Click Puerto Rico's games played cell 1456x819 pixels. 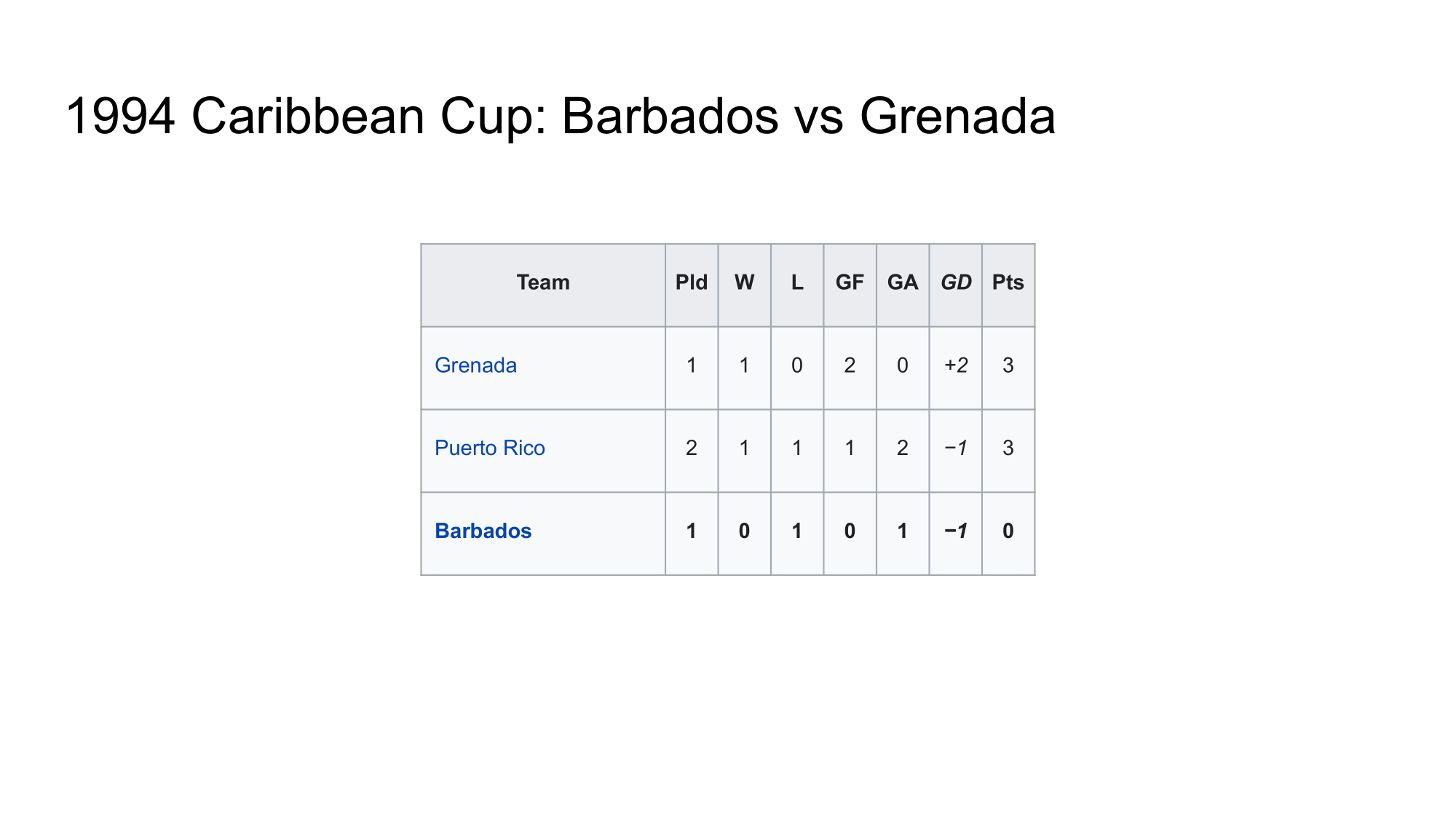pos(692,448)
